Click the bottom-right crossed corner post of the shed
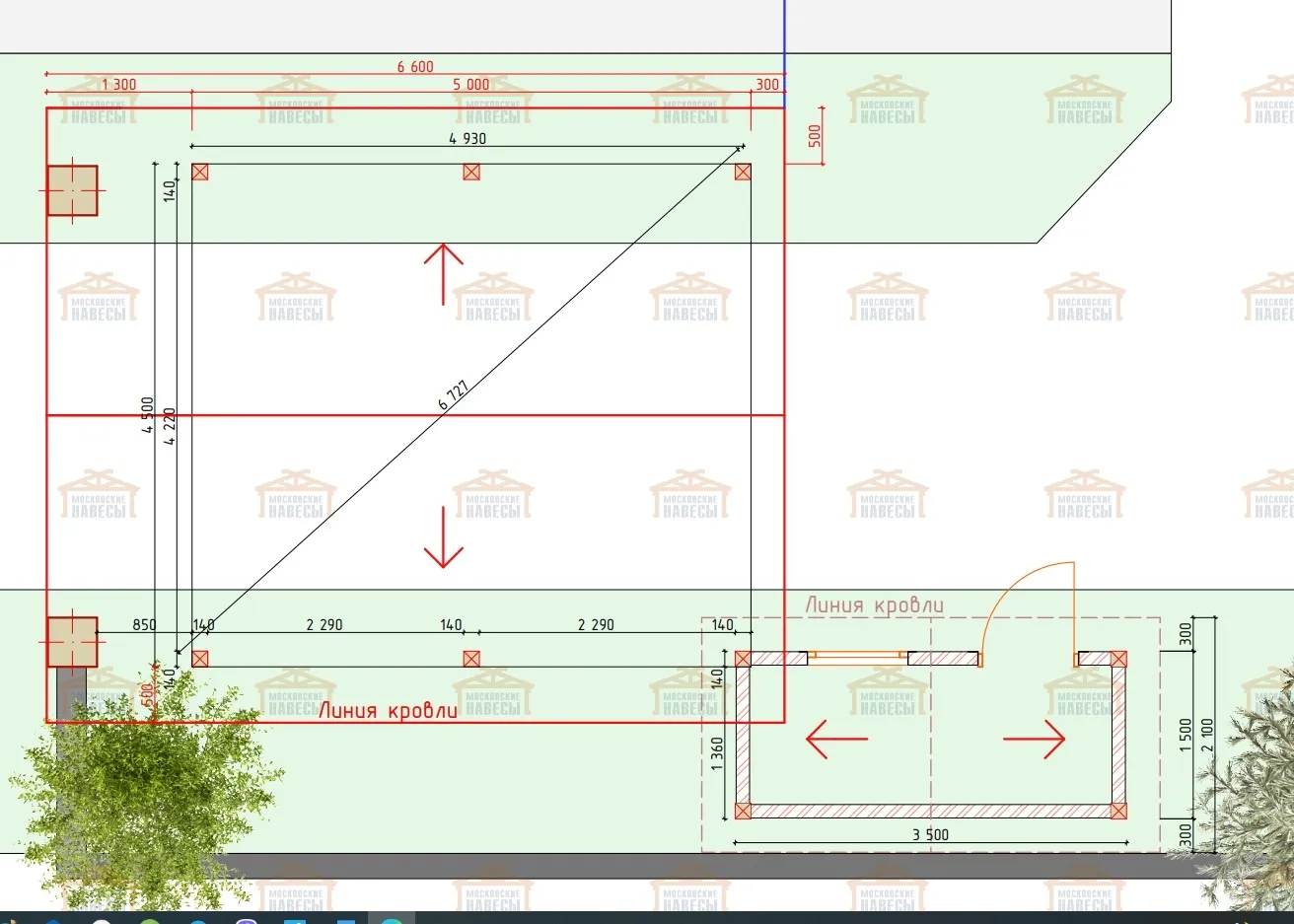Image resolution: width=1294 pixels, height=924 pixels. pos(1118,812)
